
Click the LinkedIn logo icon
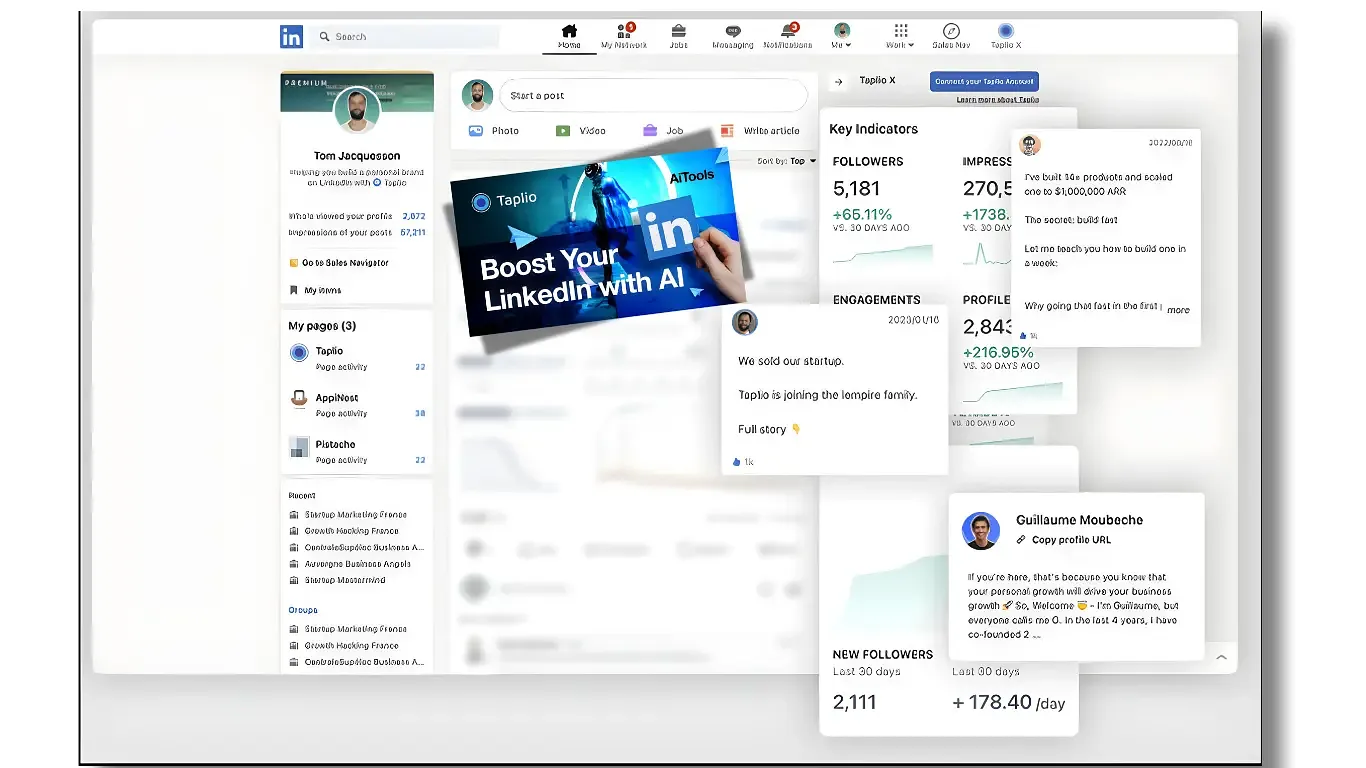[x=291, y=37]
